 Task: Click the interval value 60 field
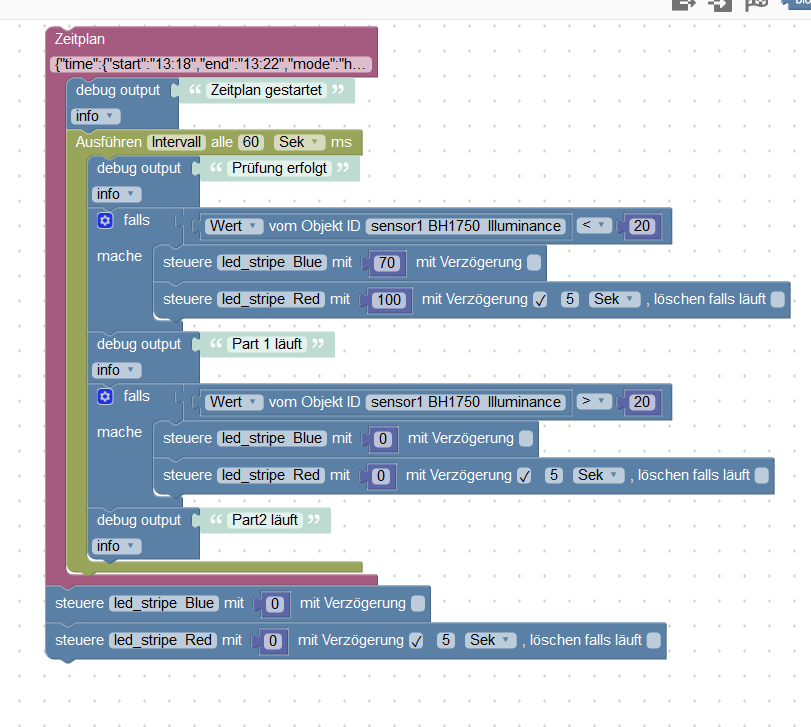(x=251, y=142)
